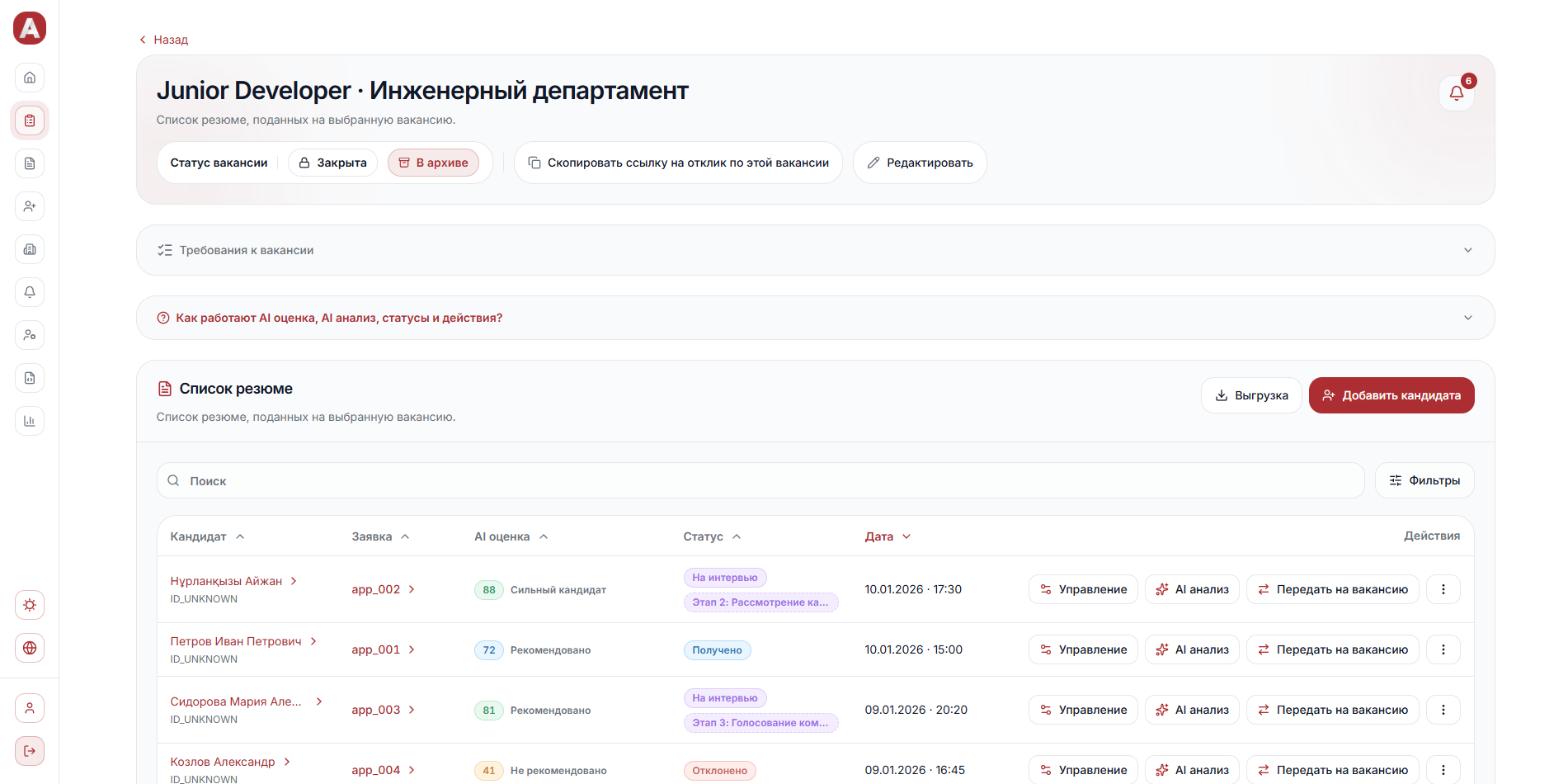The width and height of the screenshot is (1568, 784).
Task: Click Передать на вакансию for Сидорова Мария
Action: 1332,710
